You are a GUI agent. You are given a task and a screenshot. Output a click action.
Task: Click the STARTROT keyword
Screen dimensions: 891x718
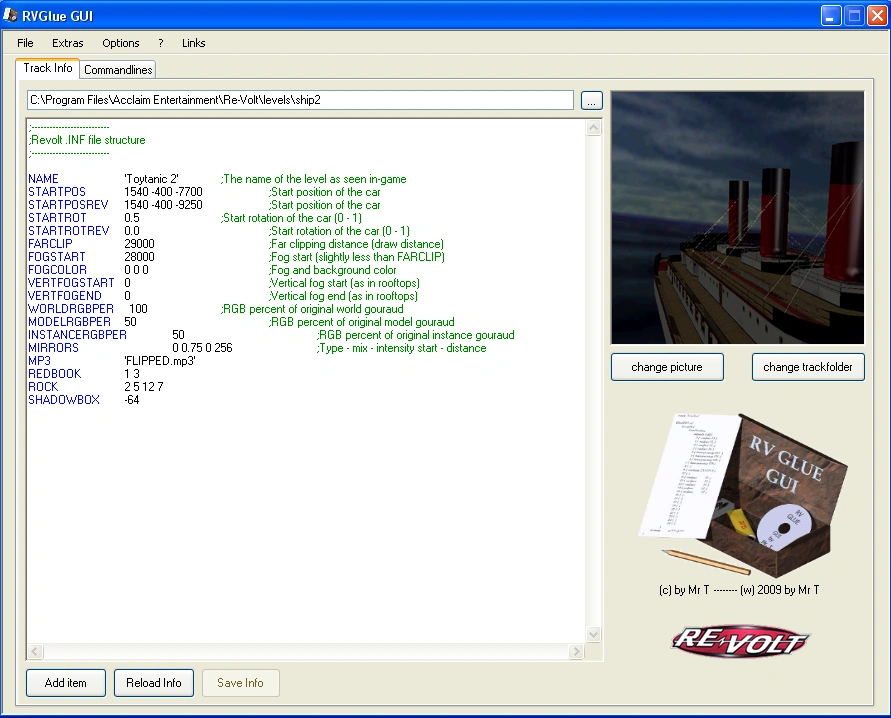point(57,218)
